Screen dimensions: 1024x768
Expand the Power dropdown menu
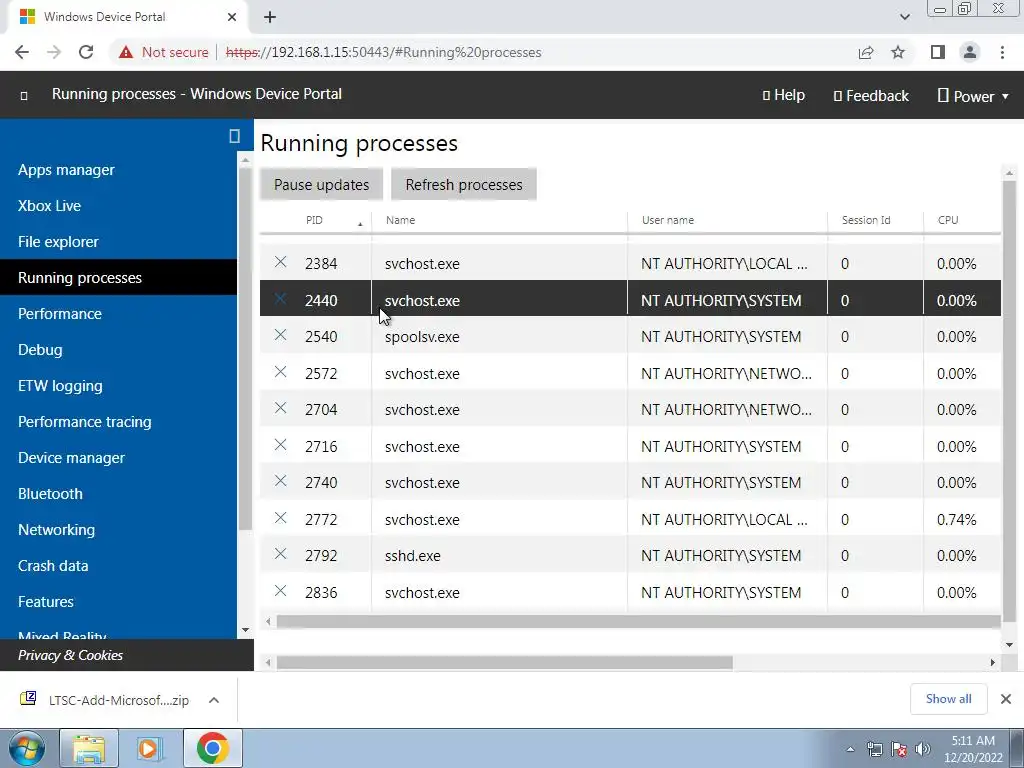(x=974, y=96)
